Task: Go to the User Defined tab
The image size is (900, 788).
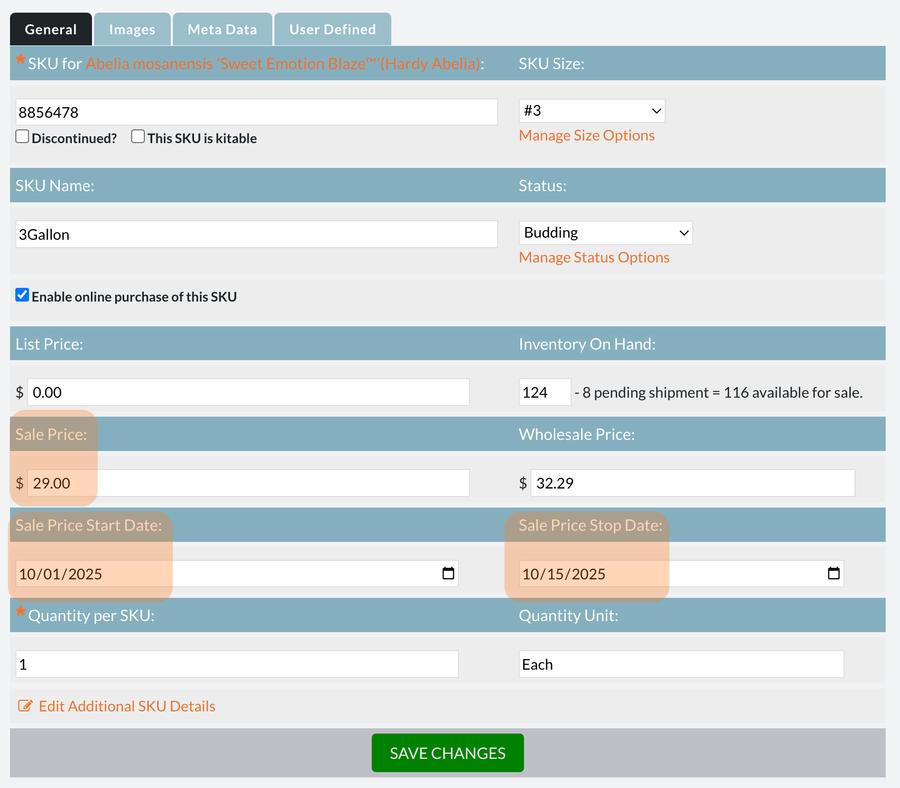Action: pos(332,29)
